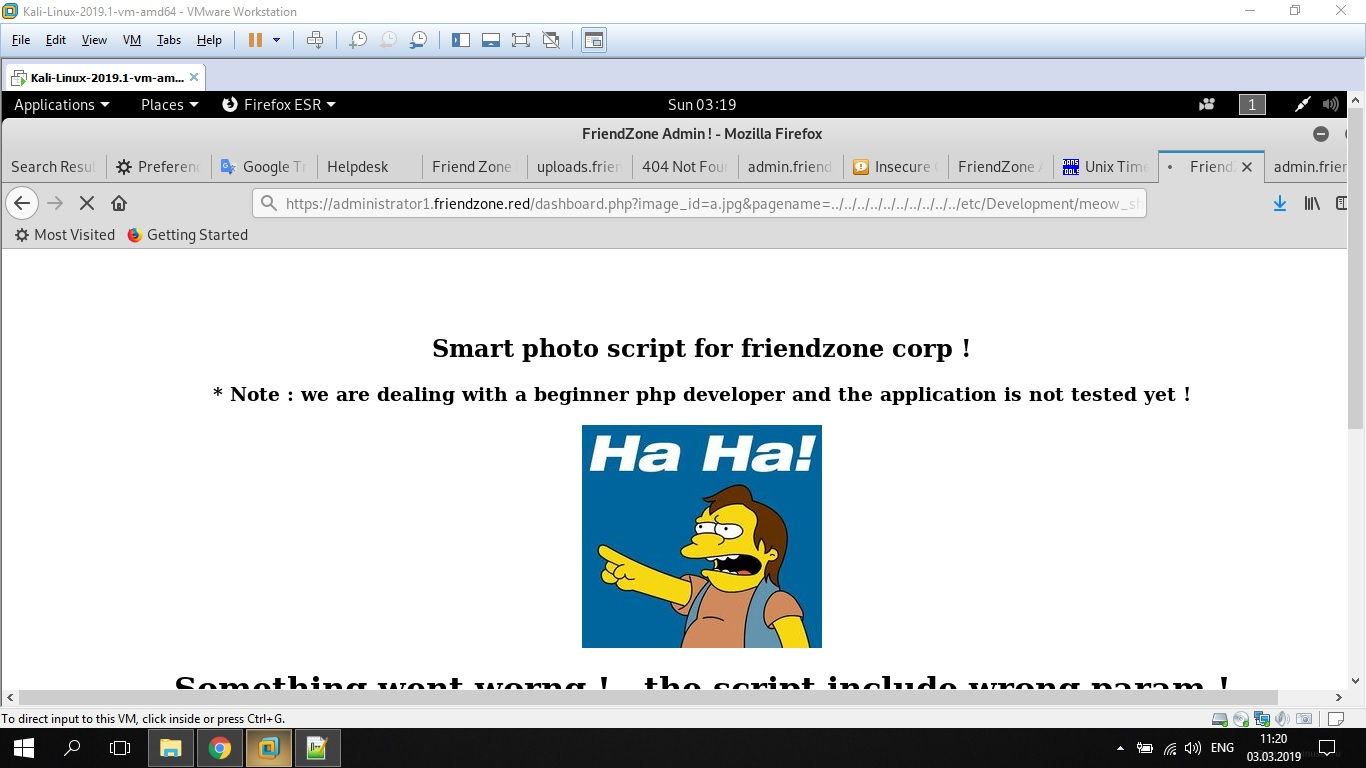The image size is (1366, 768).
Task: Switch to the Friend Zone Firefox tab
Action: coord(473,167)
